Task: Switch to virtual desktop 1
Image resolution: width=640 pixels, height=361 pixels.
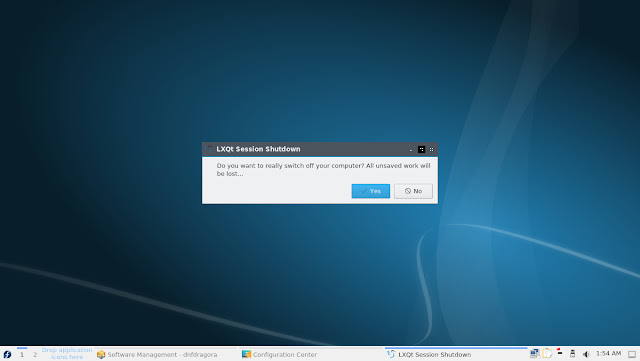Action: click(x=22, y=354)
